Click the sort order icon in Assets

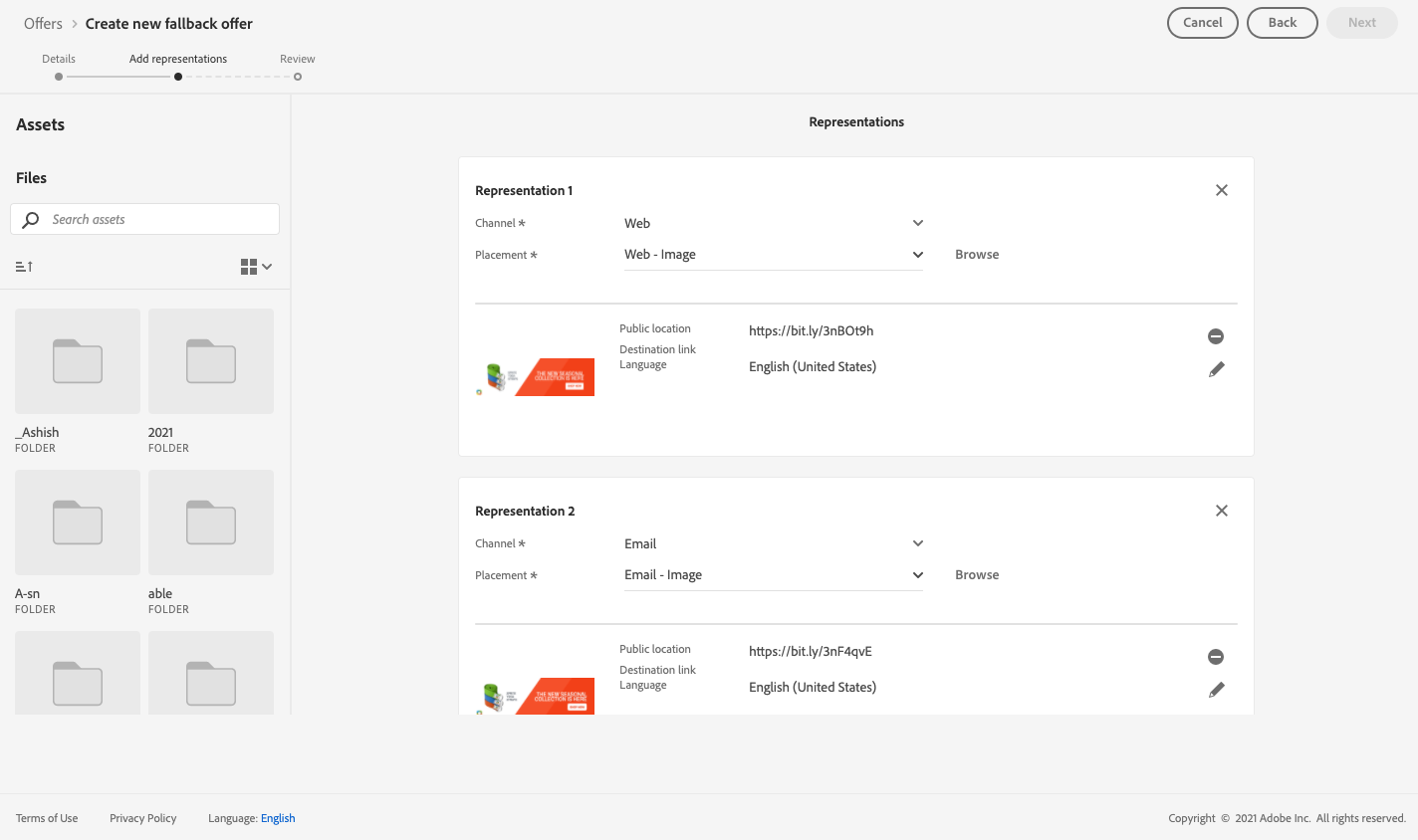pos(24,267)
